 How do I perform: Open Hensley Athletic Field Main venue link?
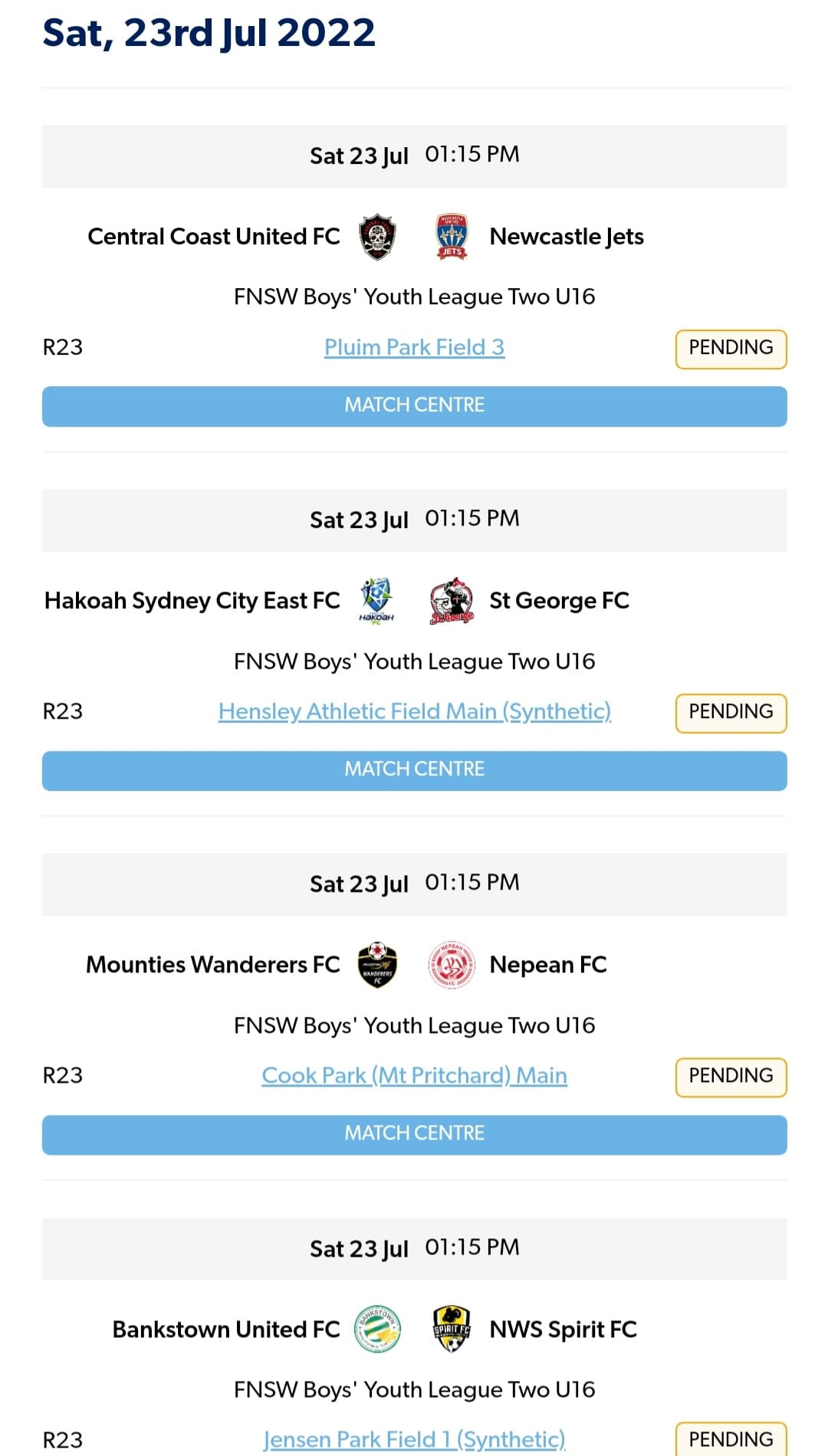click(413, 711)
